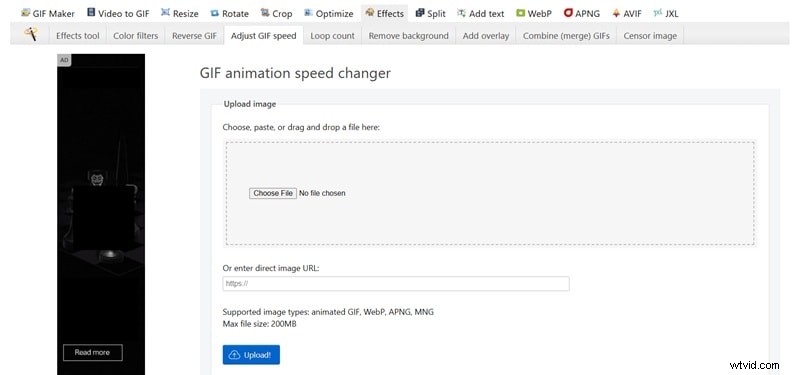Go to the Optimize tool
Viewport: 800px width, 375px height.
coord(329,13)
